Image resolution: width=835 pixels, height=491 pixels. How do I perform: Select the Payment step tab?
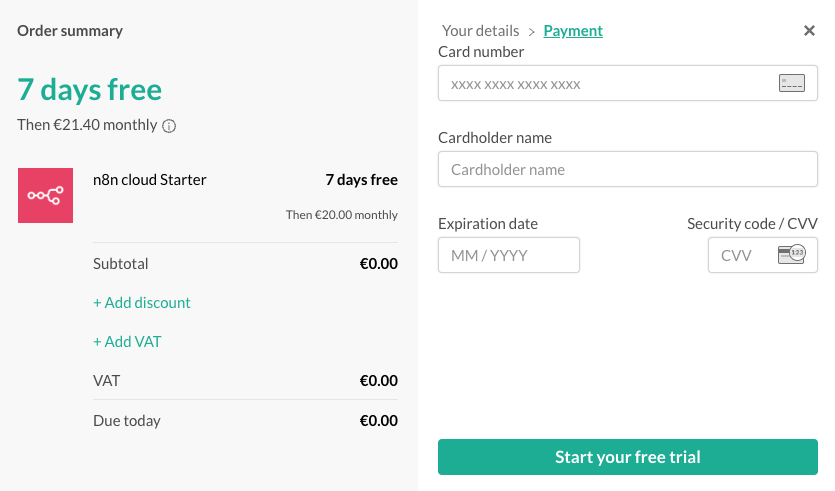tap(573, 31)
